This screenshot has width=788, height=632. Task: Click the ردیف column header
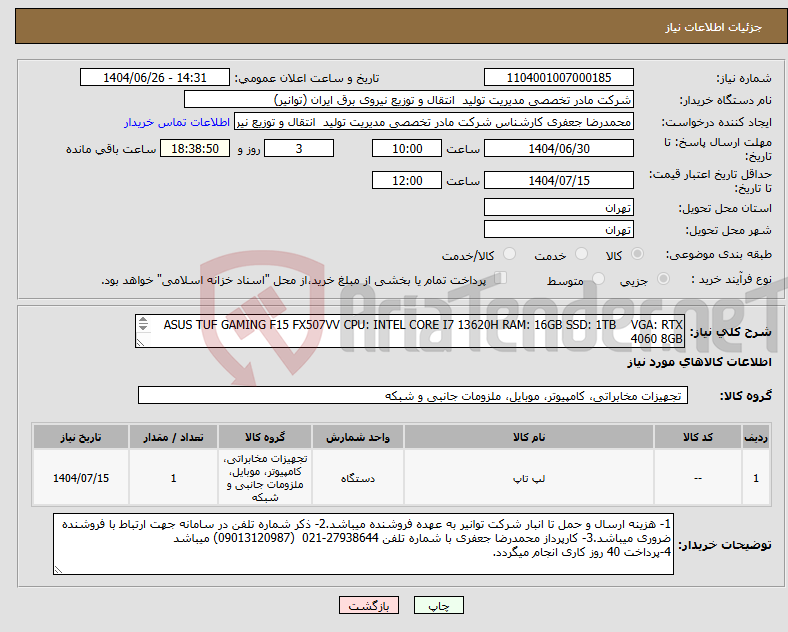tap(756, 437)
